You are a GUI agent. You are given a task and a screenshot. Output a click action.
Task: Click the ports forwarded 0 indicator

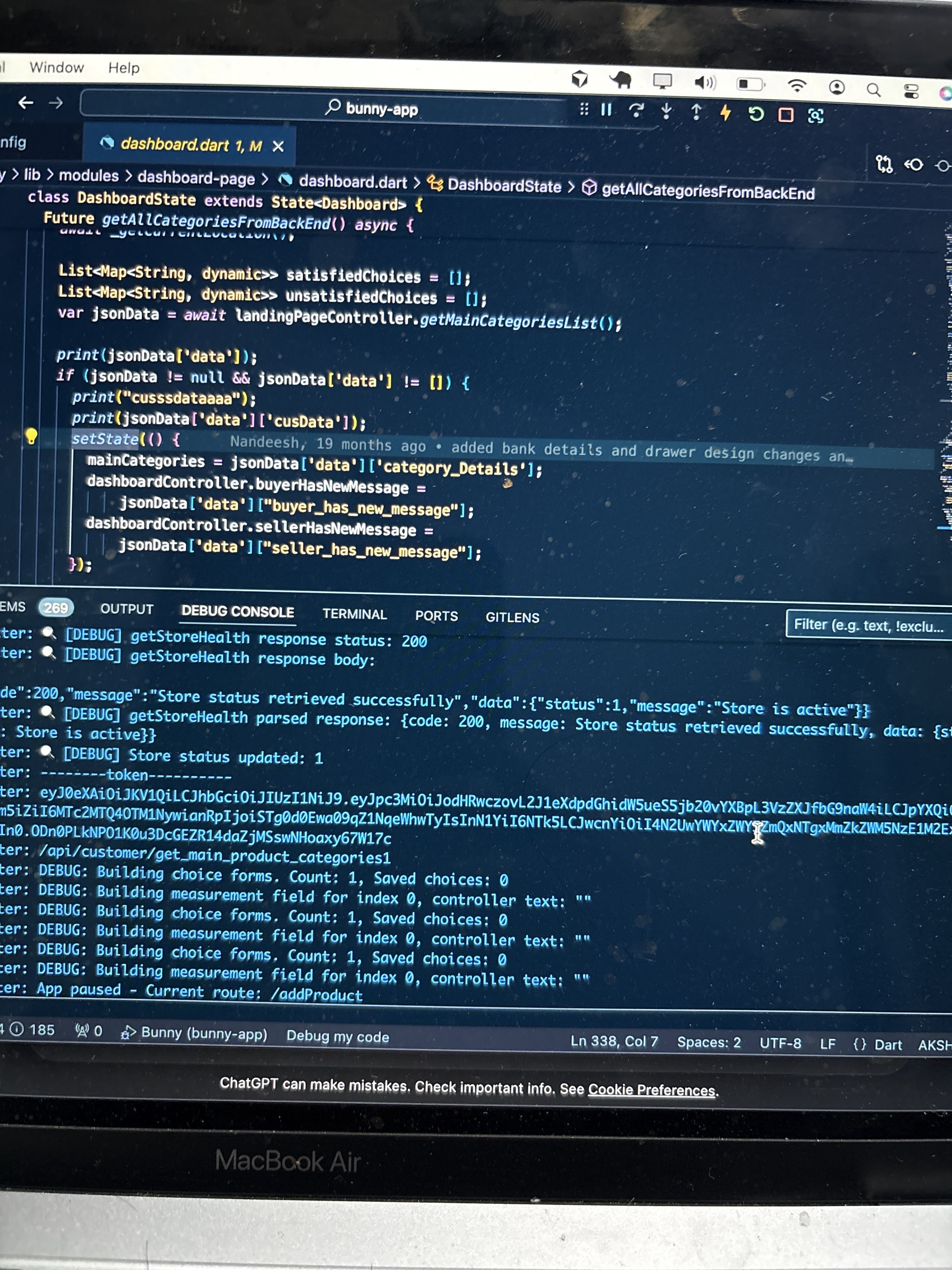click(89, 1031)
